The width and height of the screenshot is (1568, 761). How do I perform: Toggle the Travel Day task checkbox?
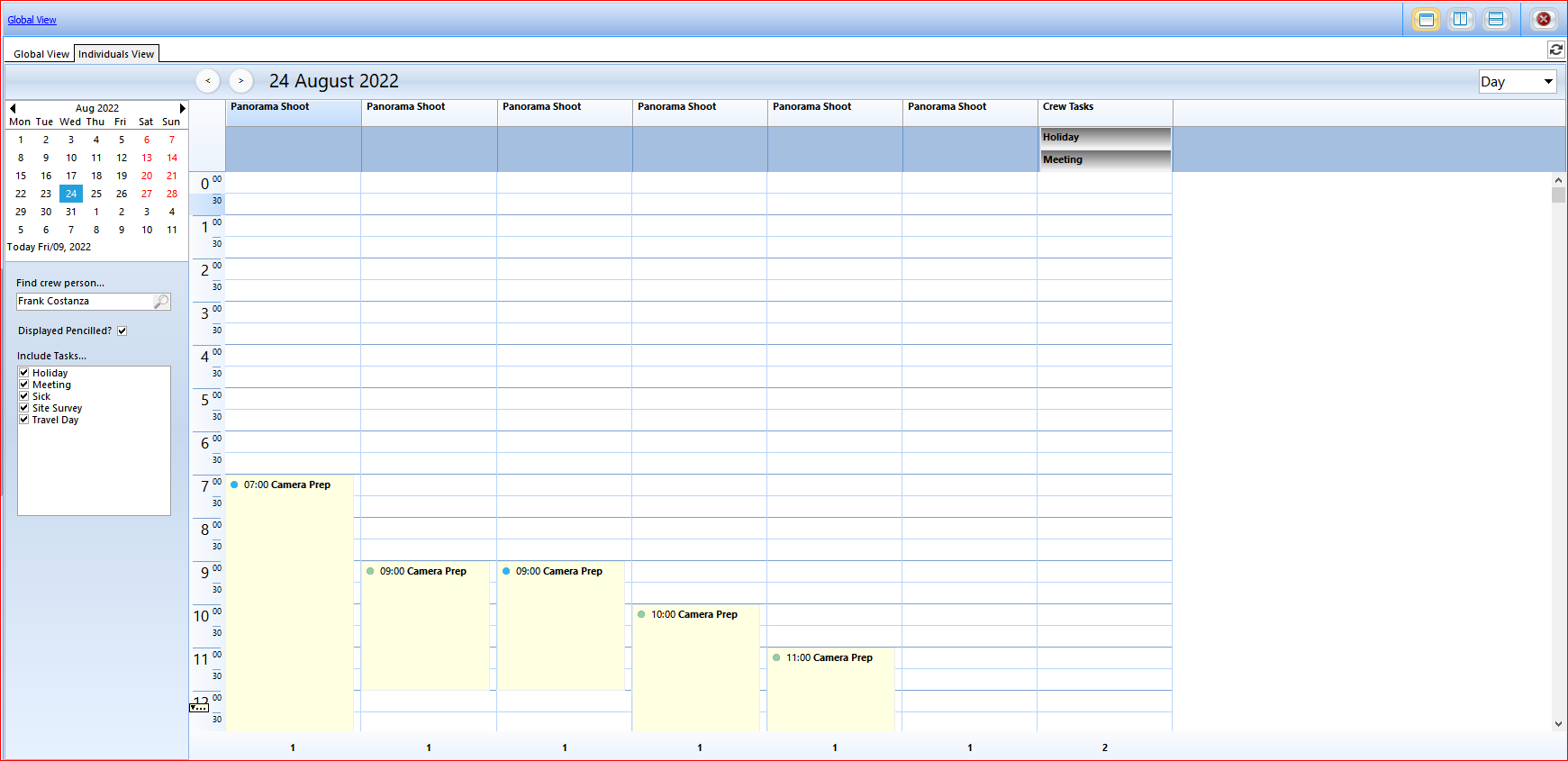[24, 420]
